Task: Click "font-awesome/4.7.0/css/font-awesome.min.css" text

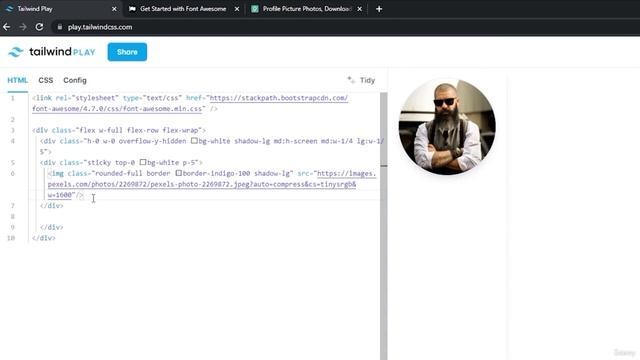Action: tap(117, 109)
